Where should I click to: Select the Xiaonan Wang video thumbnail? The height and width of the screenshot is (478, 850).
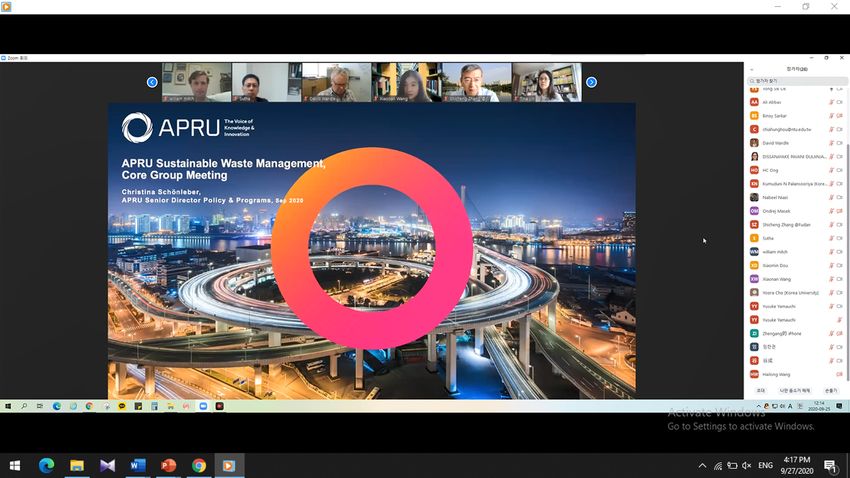tap(407, 82)
